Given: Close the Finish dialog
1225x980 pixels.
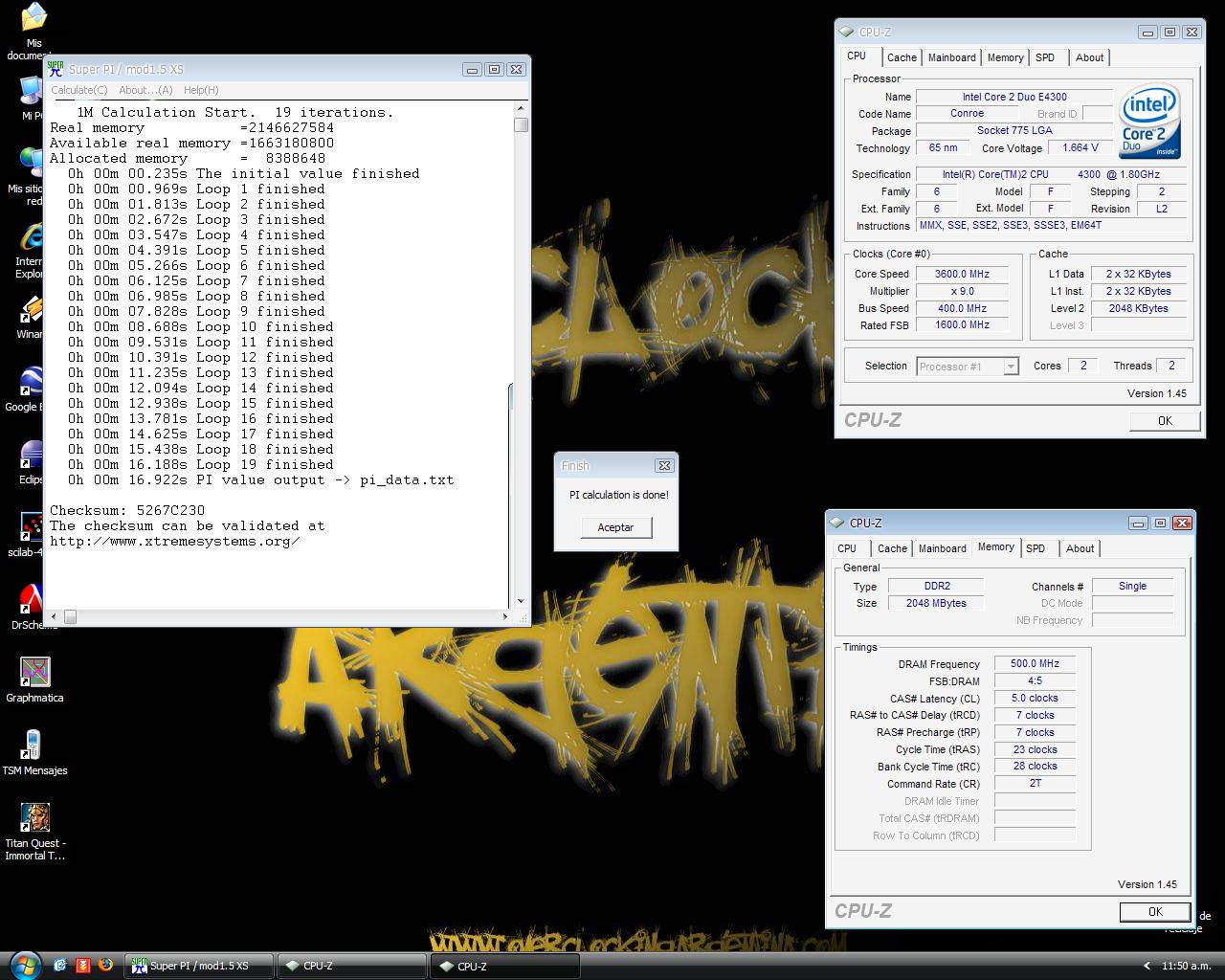Looking at the screenshot, I should 664,465.
